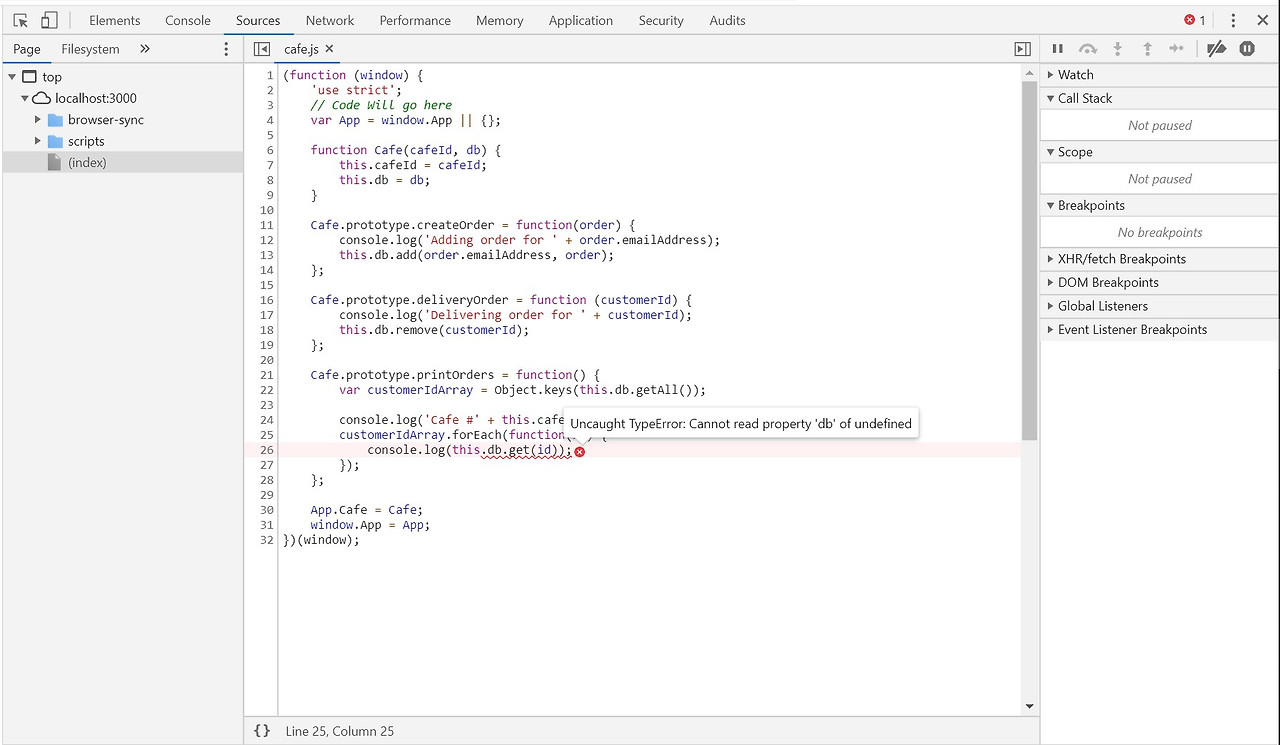Switch to the Audits tab

coord(727,20)
